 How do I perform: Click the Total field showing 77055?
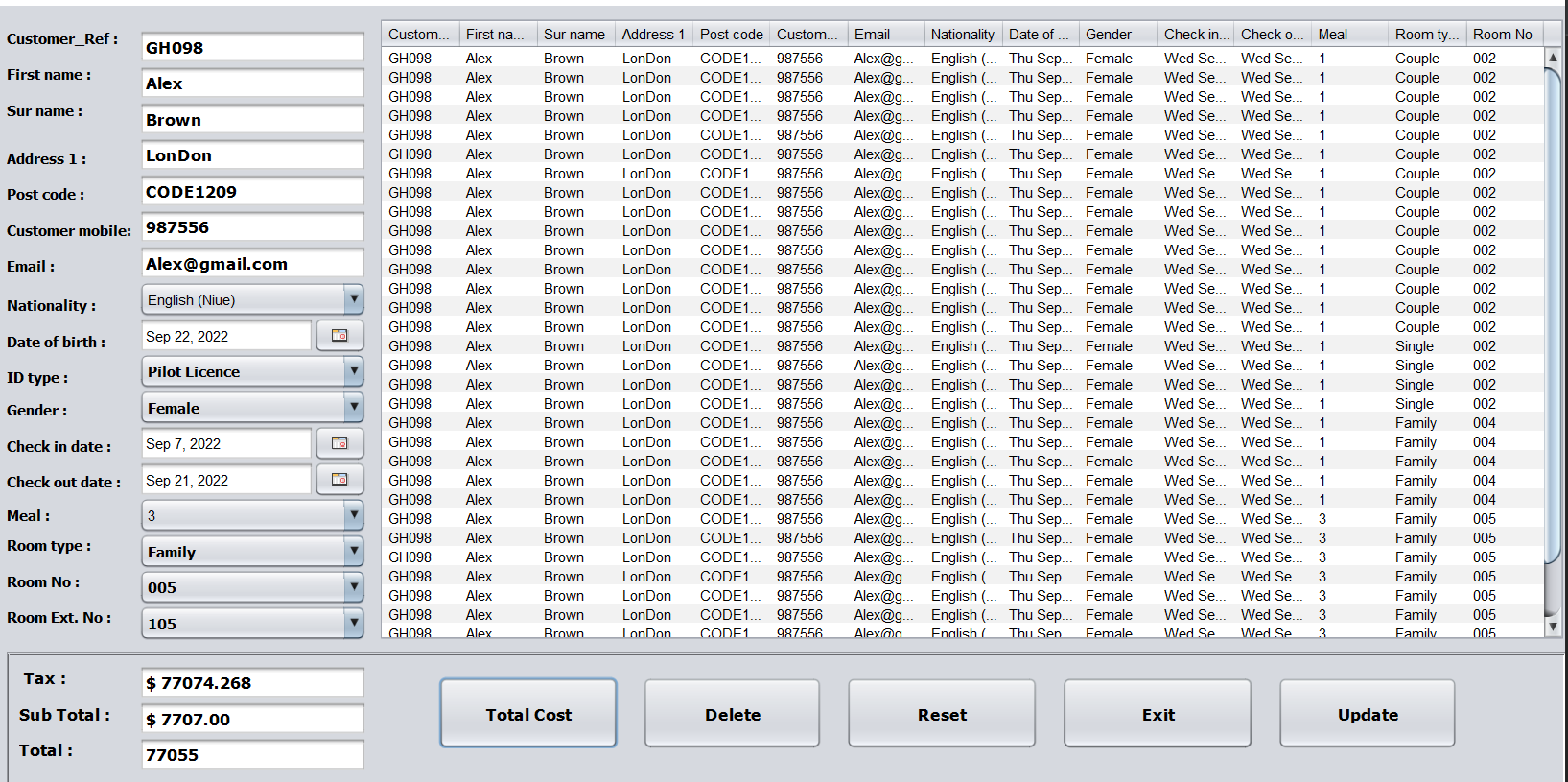[x=252, y=754]
